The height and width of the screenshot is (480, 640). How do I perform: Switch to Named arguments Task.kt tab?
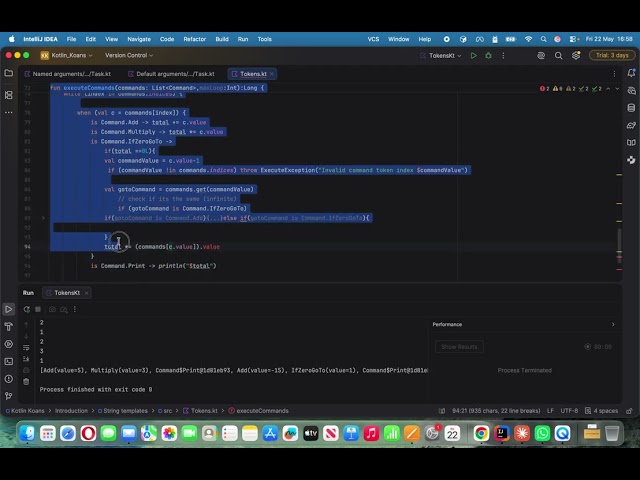click(x=68, y=74)
